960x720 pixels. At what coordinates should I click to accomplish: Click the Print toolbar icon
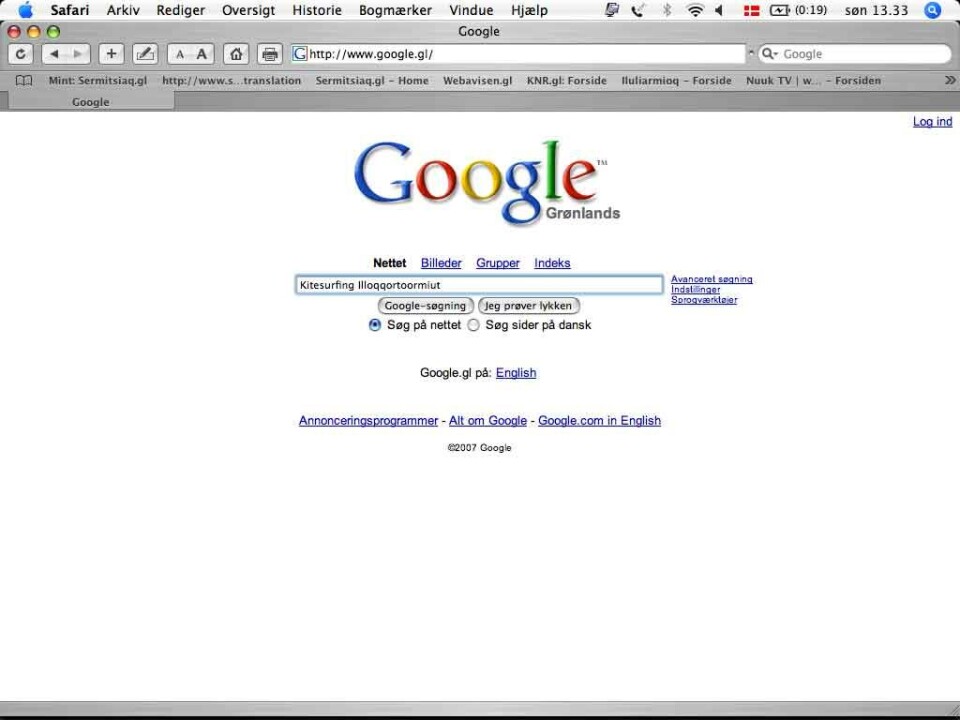[269, 54]
